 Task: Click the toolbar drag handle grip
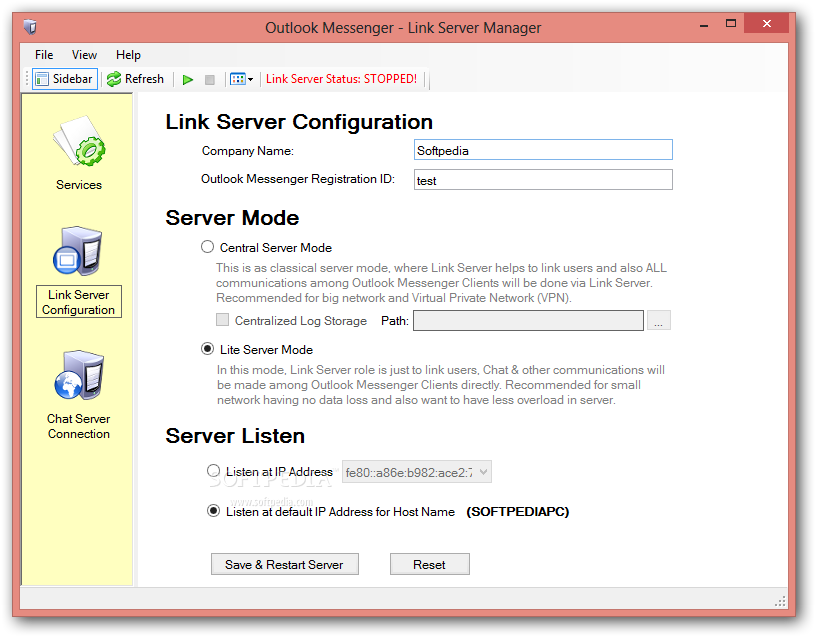coord(27,79)
